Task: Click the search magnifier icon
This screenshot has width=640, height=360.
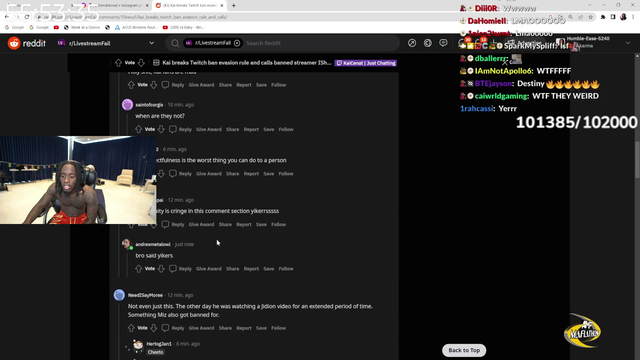Action: 175,43
